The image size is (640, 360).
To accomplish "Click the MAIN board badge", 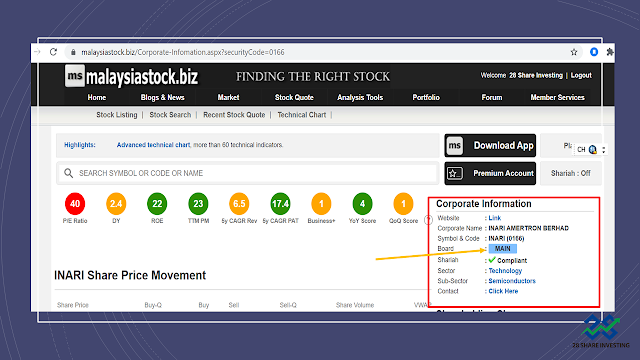I will point(502,249).
